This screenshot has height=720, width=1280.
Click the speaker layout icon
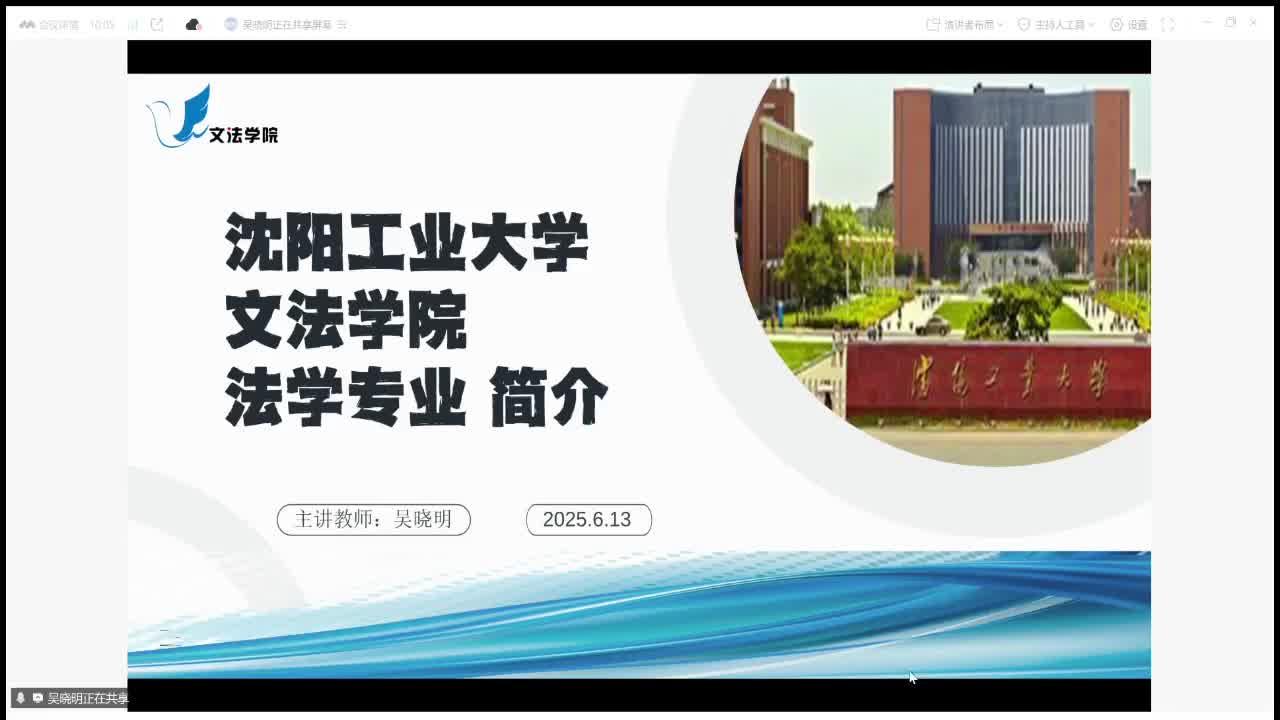click(x=933, y=25)
